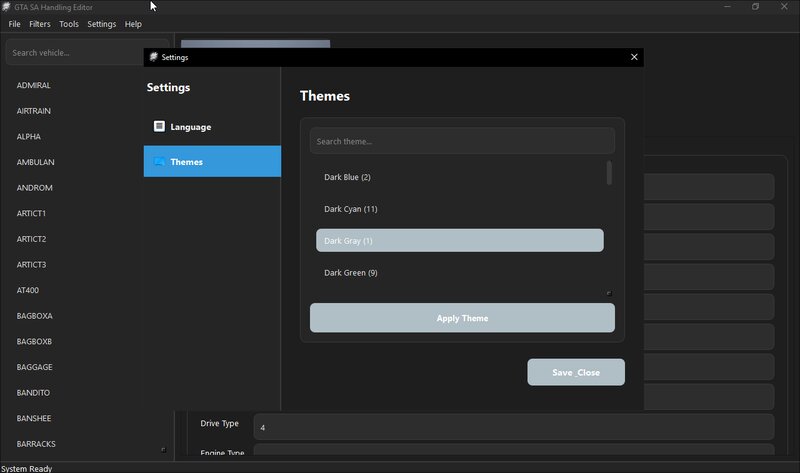Select BARRACKS in the vehicle list
The width and height of the screenshot is (800, 473).
point(36,443)
